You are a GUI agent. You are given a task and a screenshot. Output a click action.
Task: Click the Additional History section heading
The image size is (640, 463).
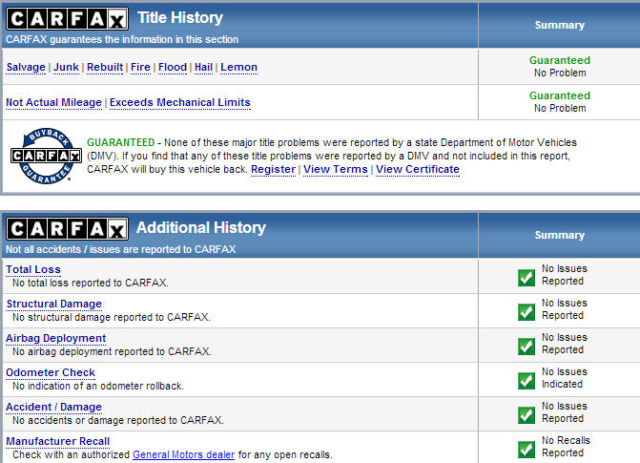tap(201, 227)
